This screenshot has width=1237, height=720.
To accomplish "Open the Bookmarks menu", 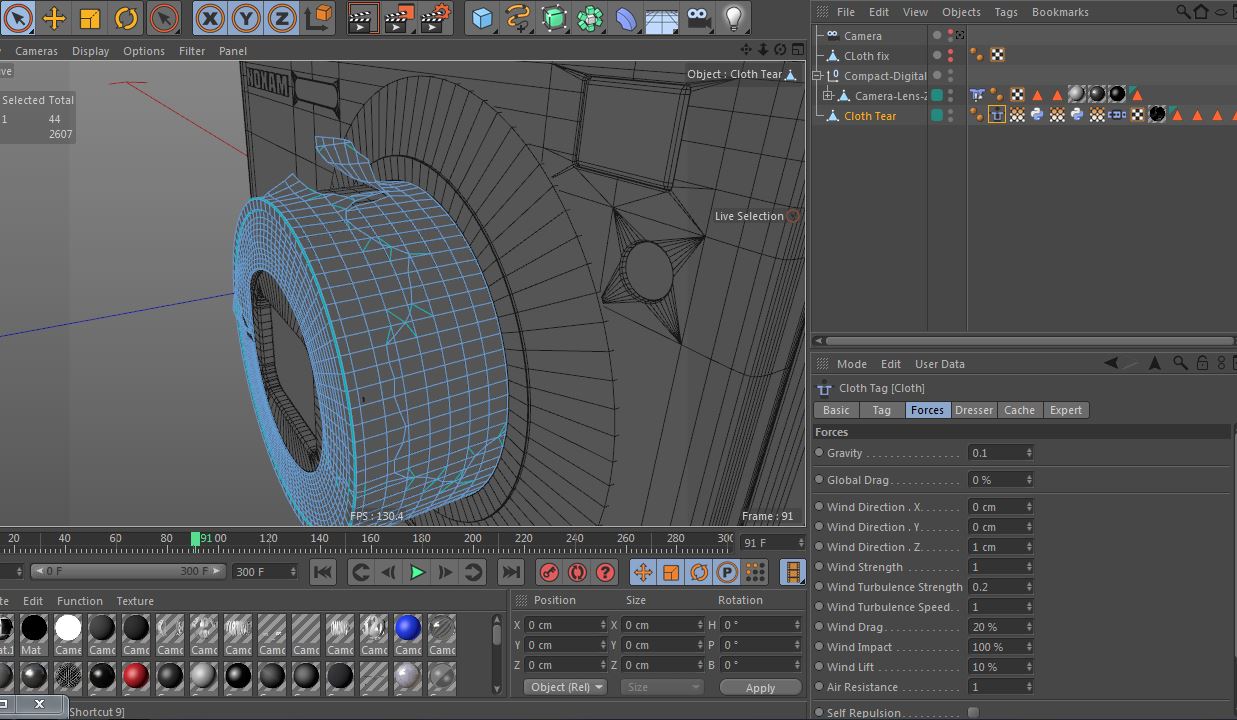I will (1060, 12).
